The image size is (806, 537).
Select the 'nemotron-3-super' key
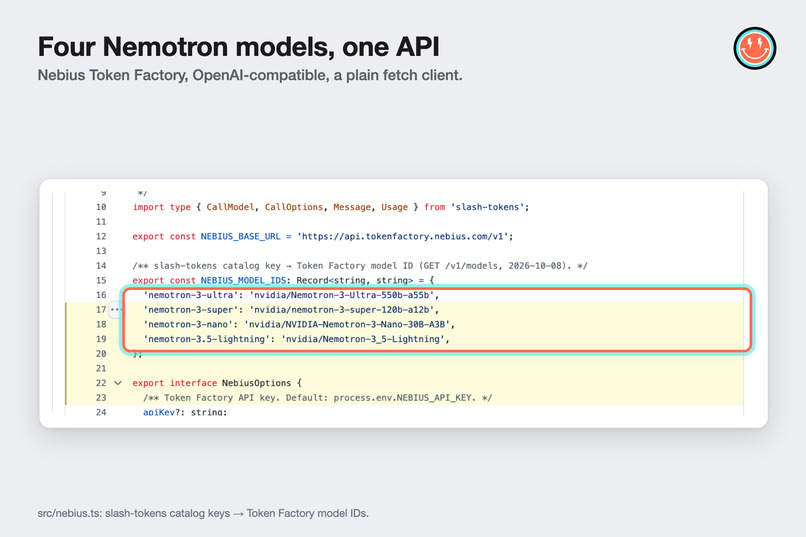(x=190, y=310)
